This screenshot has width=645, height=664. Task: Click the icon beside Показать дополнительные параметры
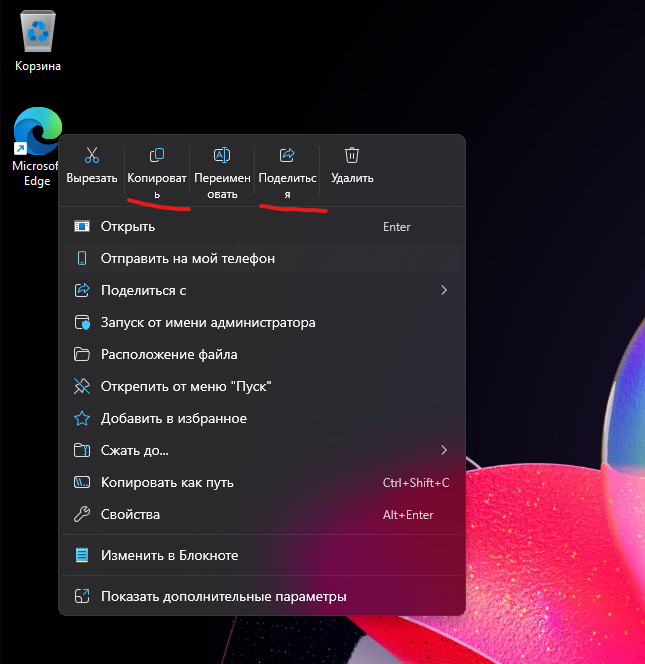click(82, 596)
